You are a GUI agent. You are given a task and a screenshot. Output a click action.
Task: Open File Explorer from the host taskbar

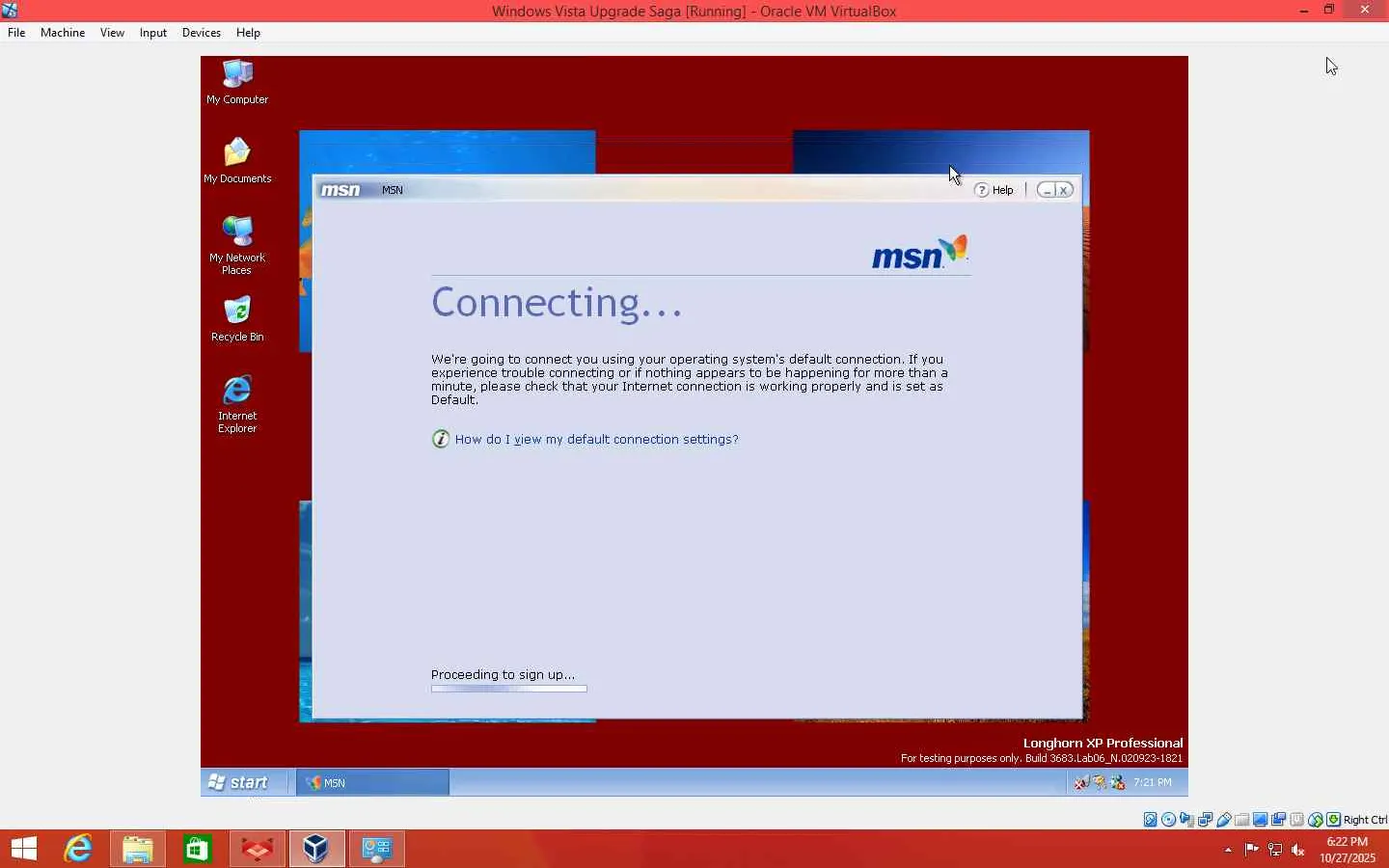(x=138, y=849)
